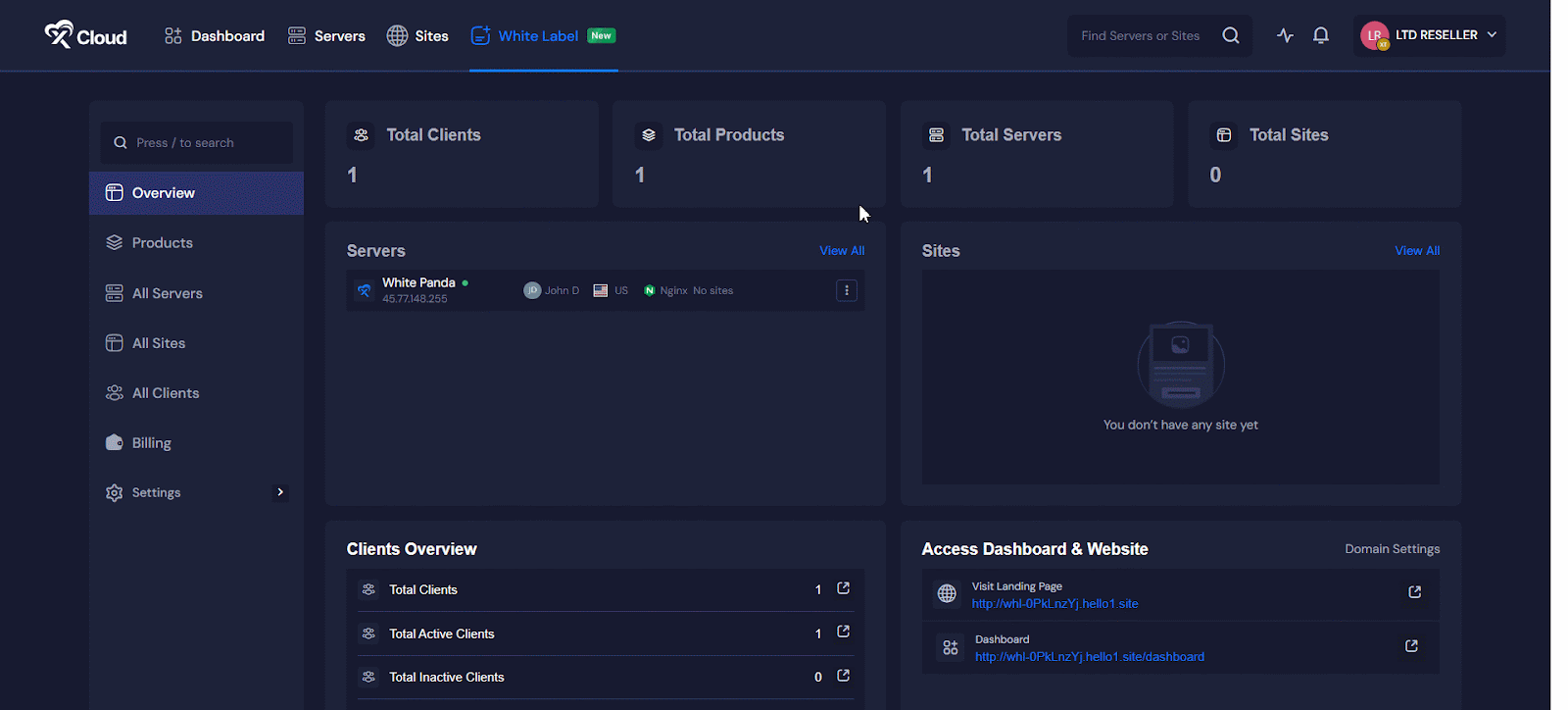Open Dashboard URL external link icon
The width and height of the screenshot is (1568, 710).
(x=1411, y=646)
